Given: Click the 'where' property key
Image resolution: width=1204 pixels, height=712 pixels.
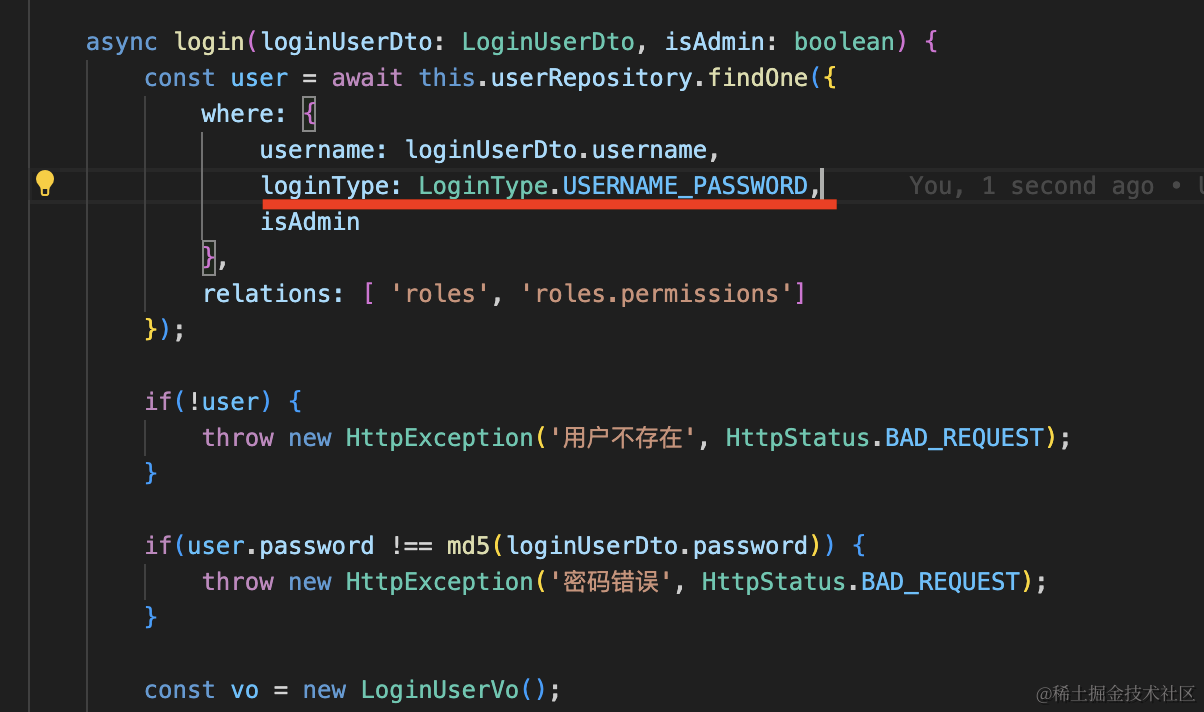Looking at the screenshot, I should [x=237, y=114].
